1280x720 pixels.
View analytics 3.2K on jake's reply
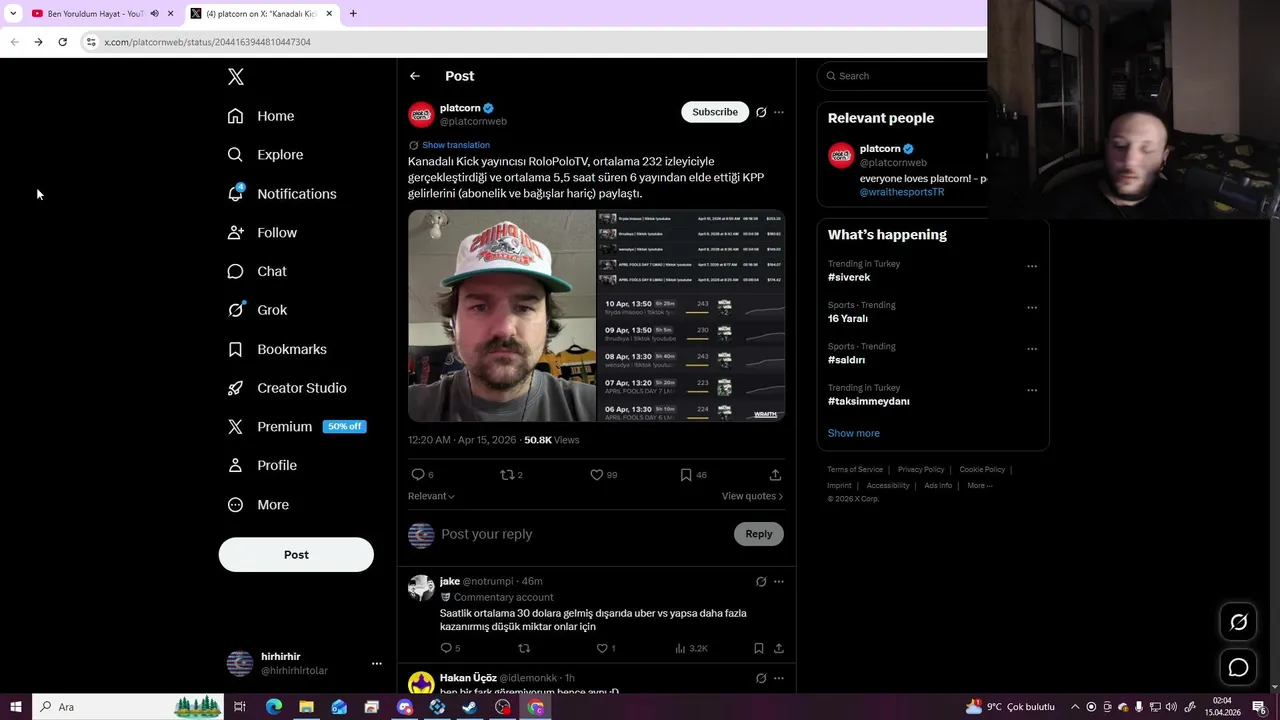[x=692, y=648]
